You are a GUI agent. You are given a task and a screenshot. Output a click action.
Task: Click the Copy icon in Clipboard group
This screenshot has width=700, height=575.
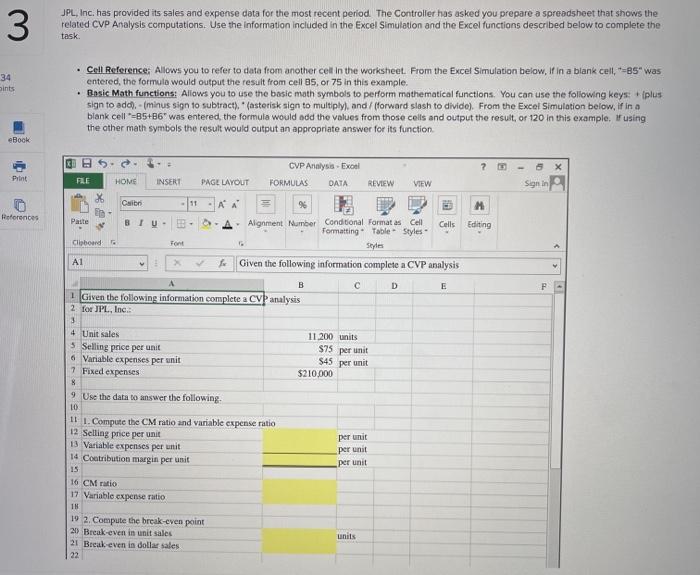tap(100, 212)
